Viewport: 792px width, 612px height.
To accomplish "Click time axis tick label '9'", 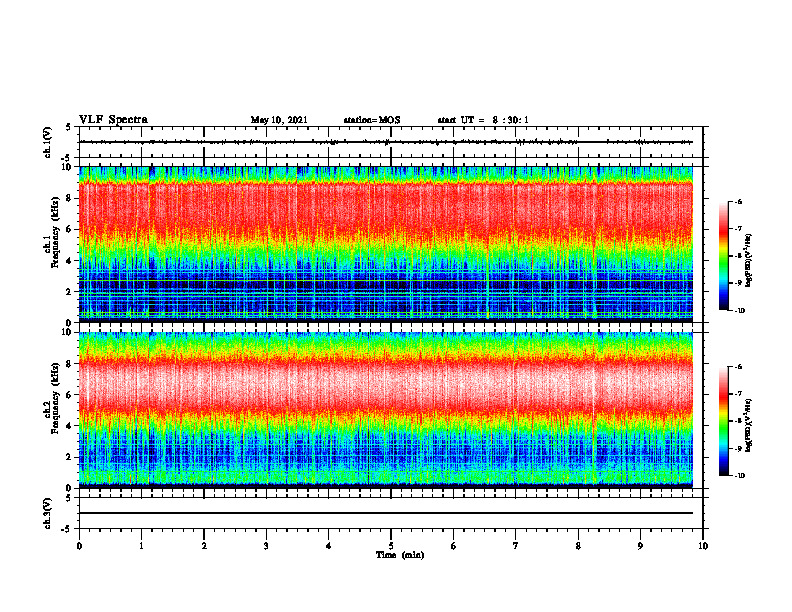I will (x=640, y=546).
